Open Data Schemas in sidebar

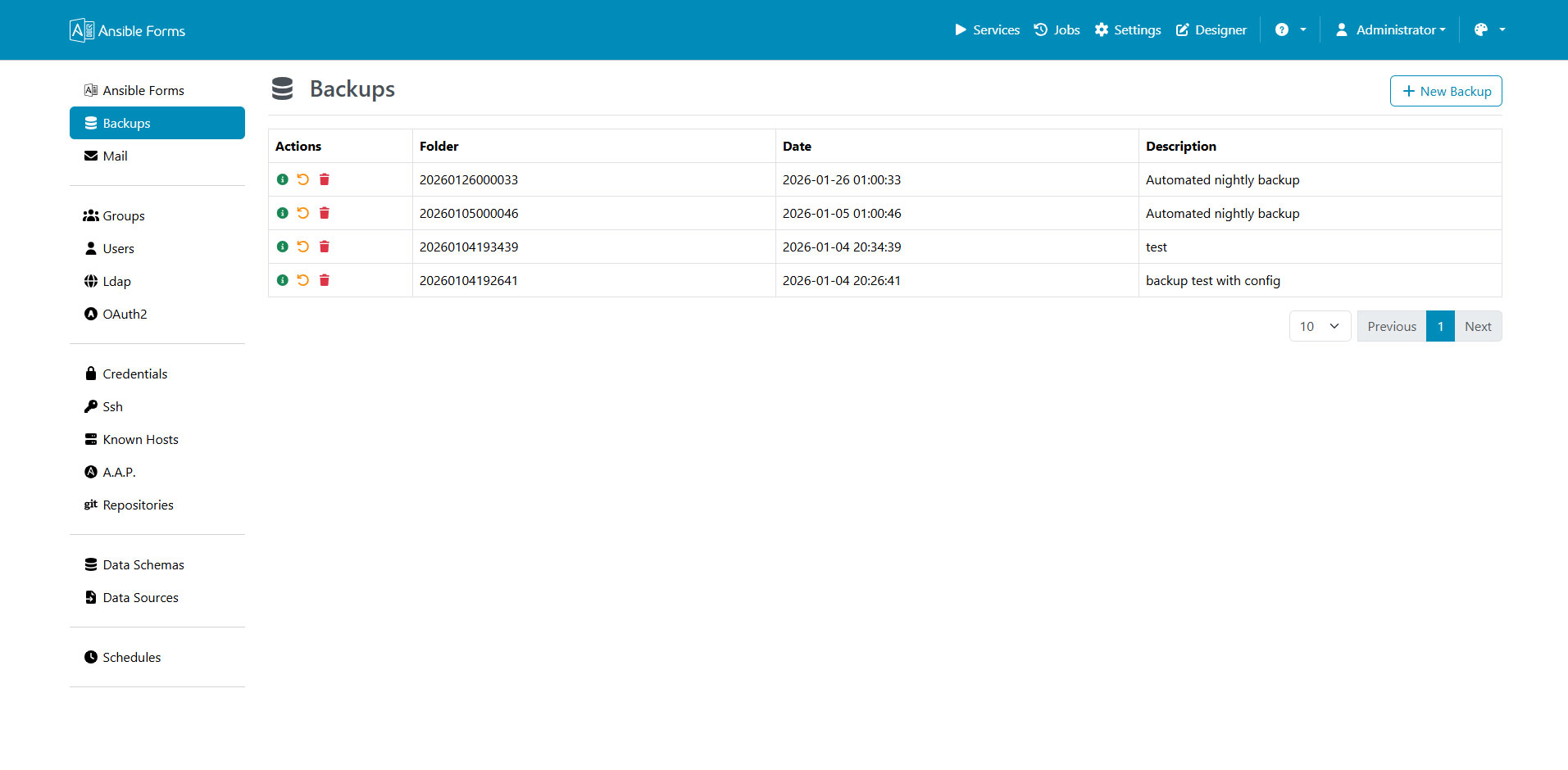pyautogui.click(x=157, y=564)
